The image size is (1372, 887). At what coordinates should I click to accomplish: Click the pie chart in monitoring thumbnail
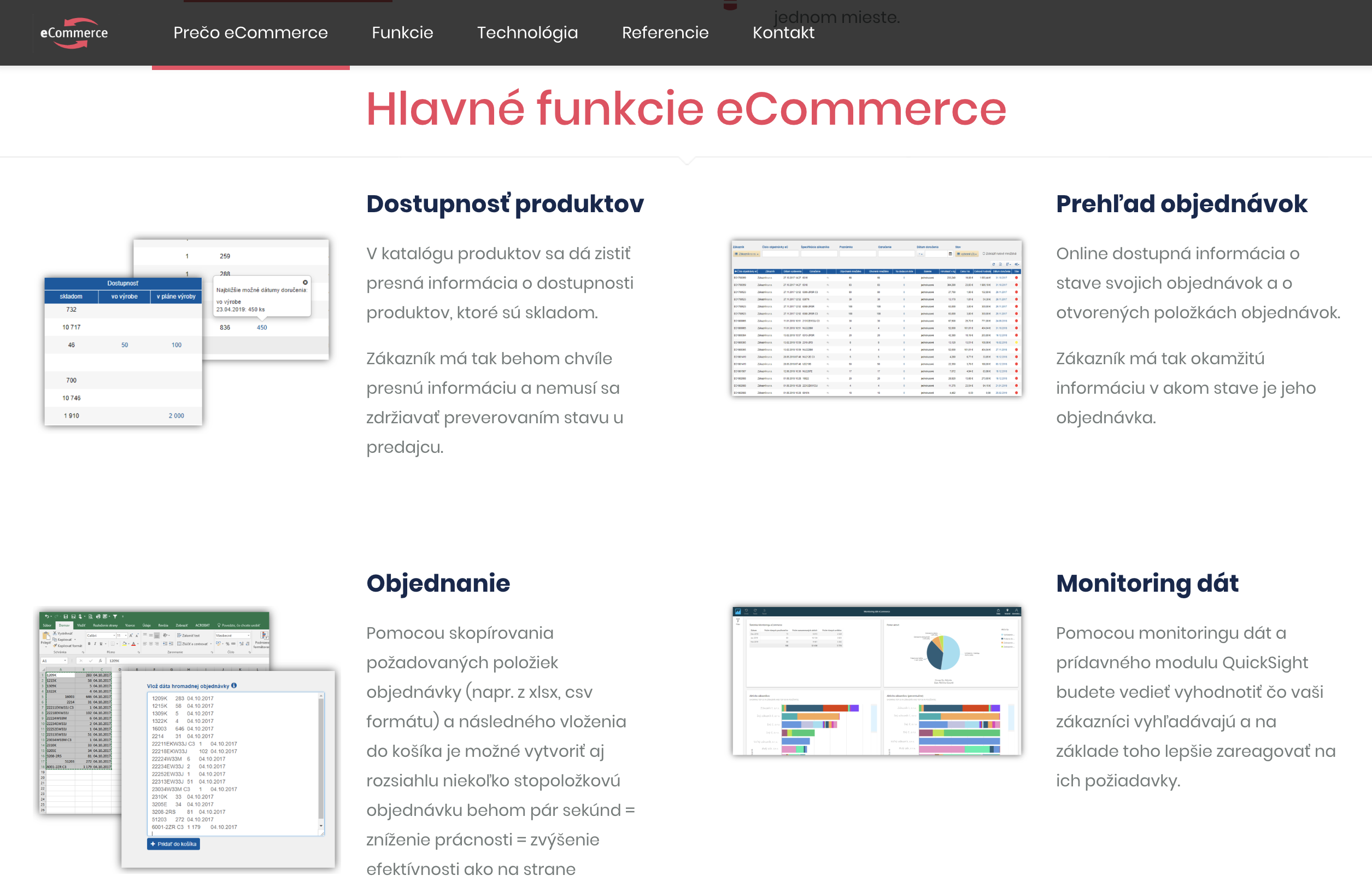[x=942, y=652]
